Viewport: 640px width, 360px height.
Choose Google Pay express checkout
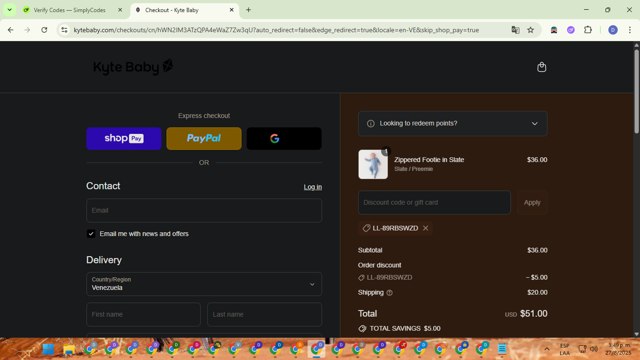(284, 138)
